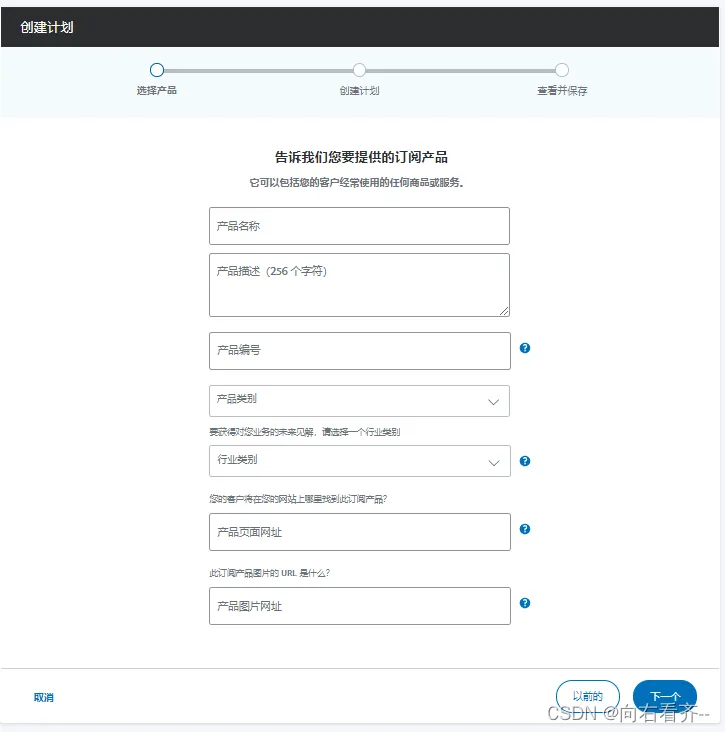Open the 产品类别 dropdown

[x=359, y=401]
